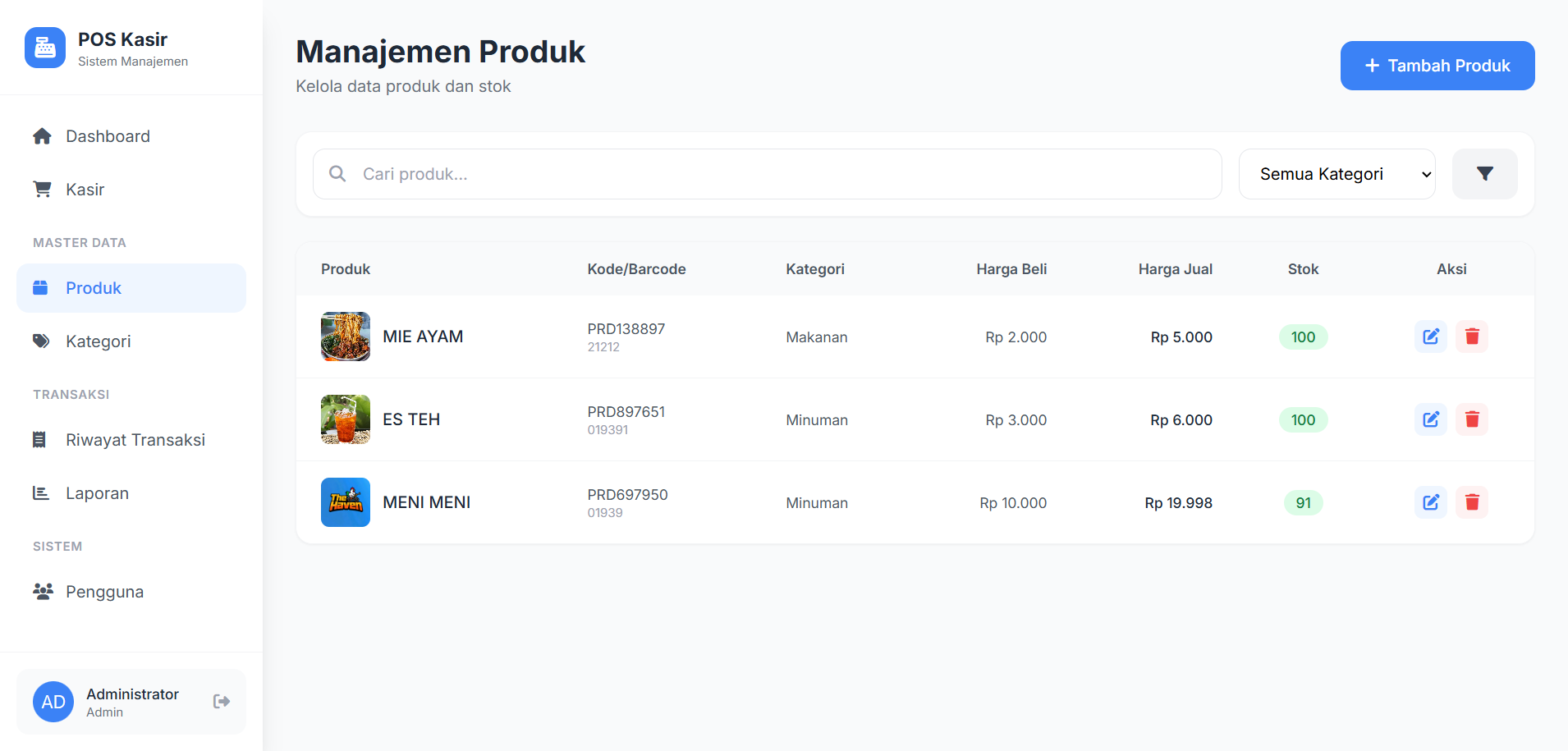Remove the MENI MENI product
Screen dimensions: 1568x751
pyautogui.click(x=1472, y=502)
